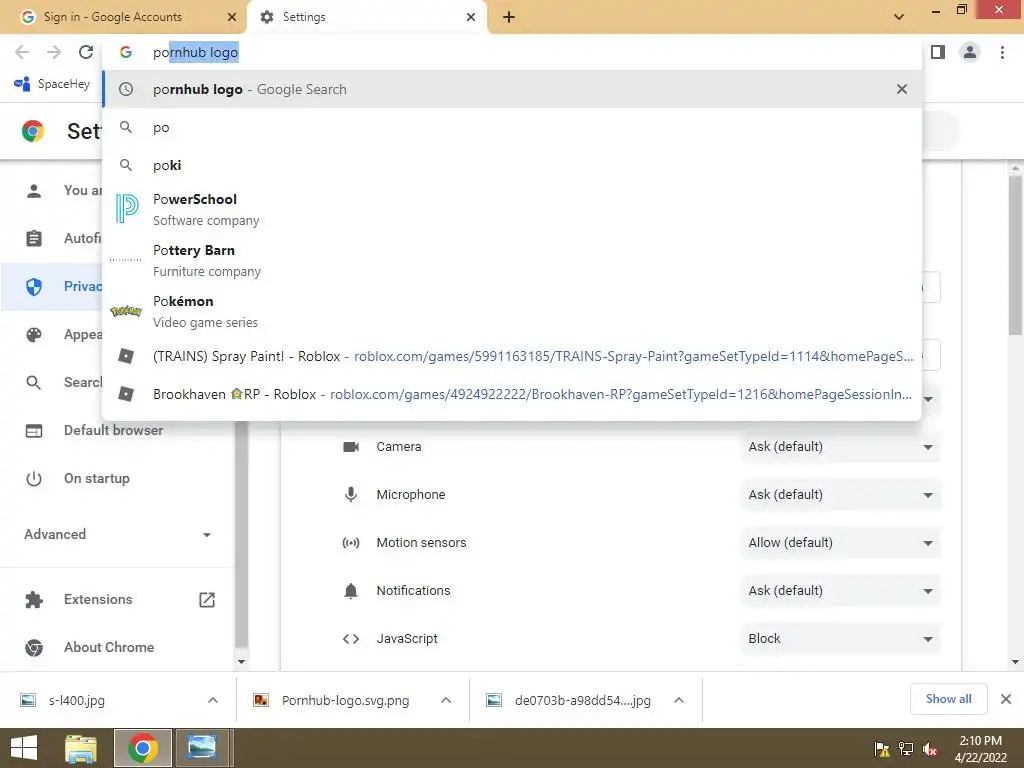
Task: Open the profile avatar menu
Action: [x=970, y=52]
